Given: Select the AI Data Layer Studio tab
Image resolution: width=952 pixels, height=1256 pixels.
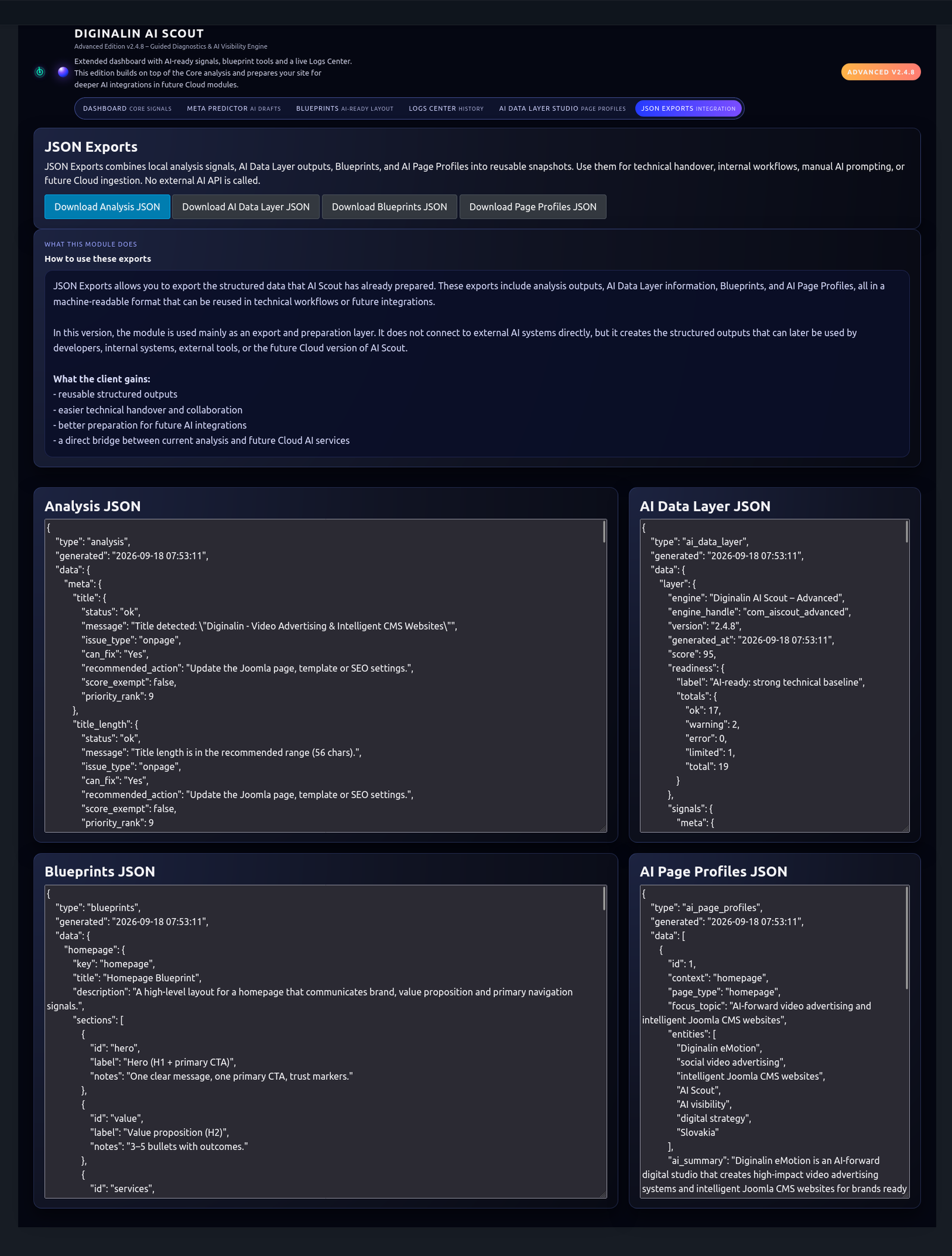Looking at the screenshot, I should click(562, 108).
